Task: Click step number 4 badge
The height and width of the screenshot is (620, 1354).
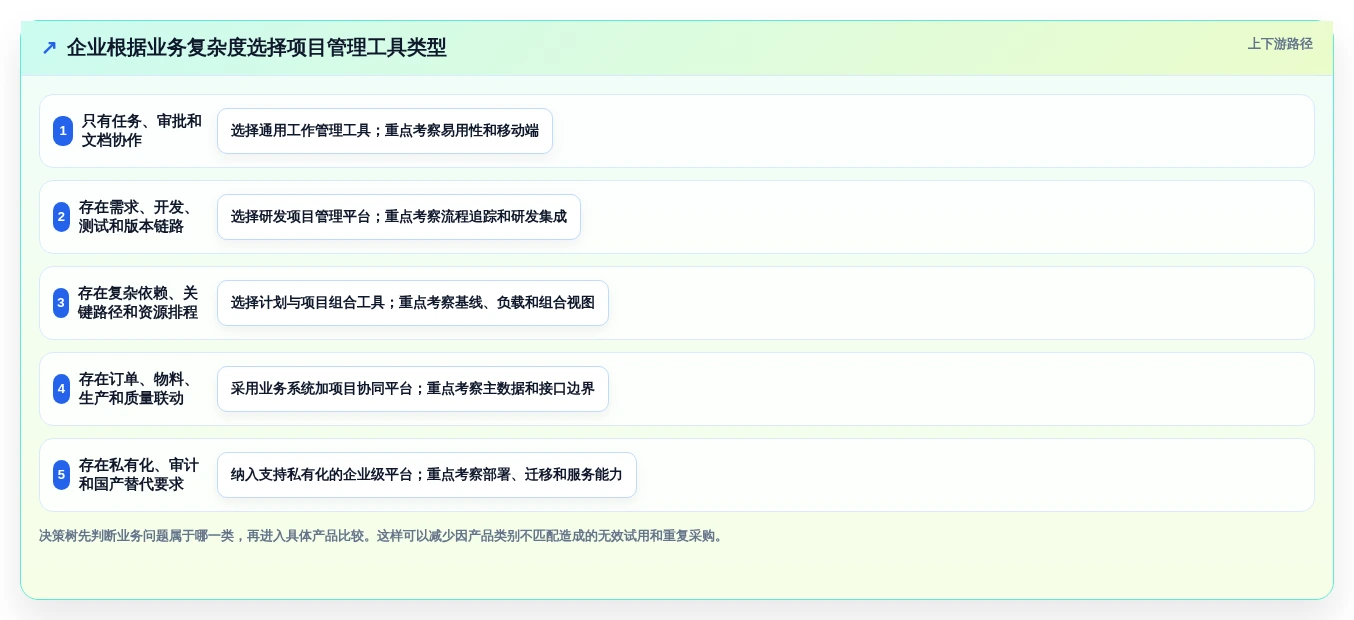Action: 61,389
